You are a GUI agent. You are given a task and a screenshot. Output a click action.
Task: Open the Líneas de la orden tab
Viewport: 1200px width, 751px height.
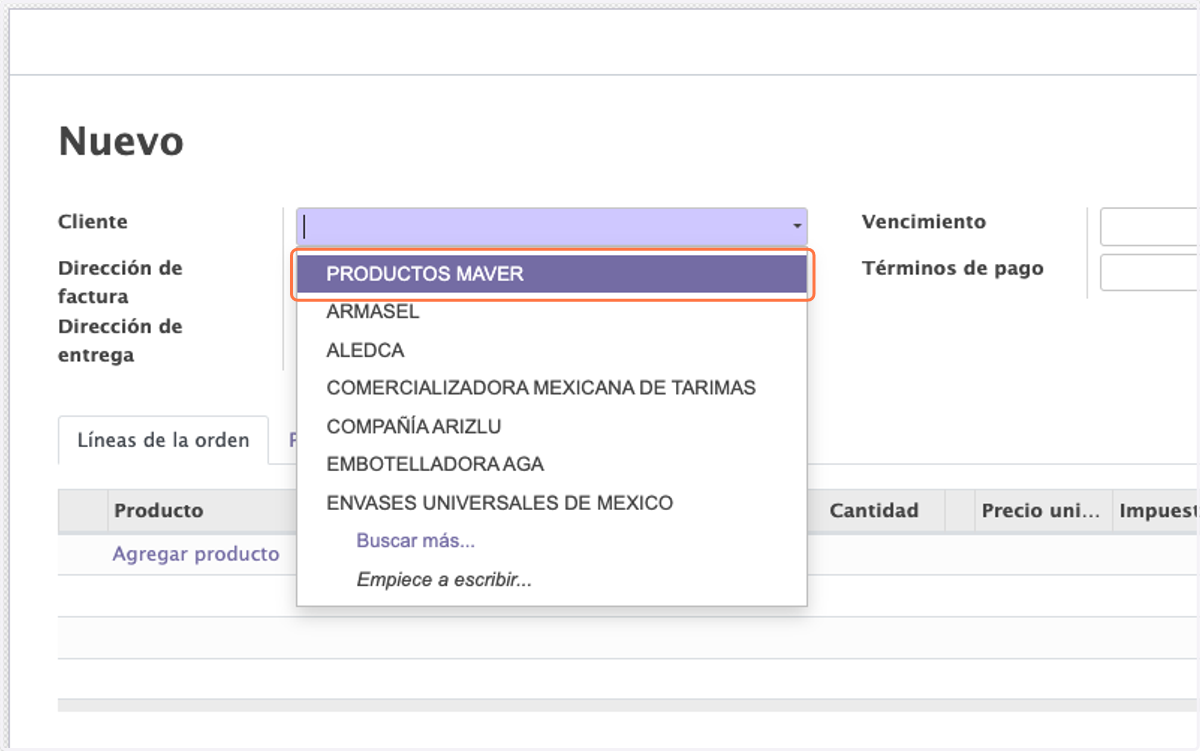[163, 440]
